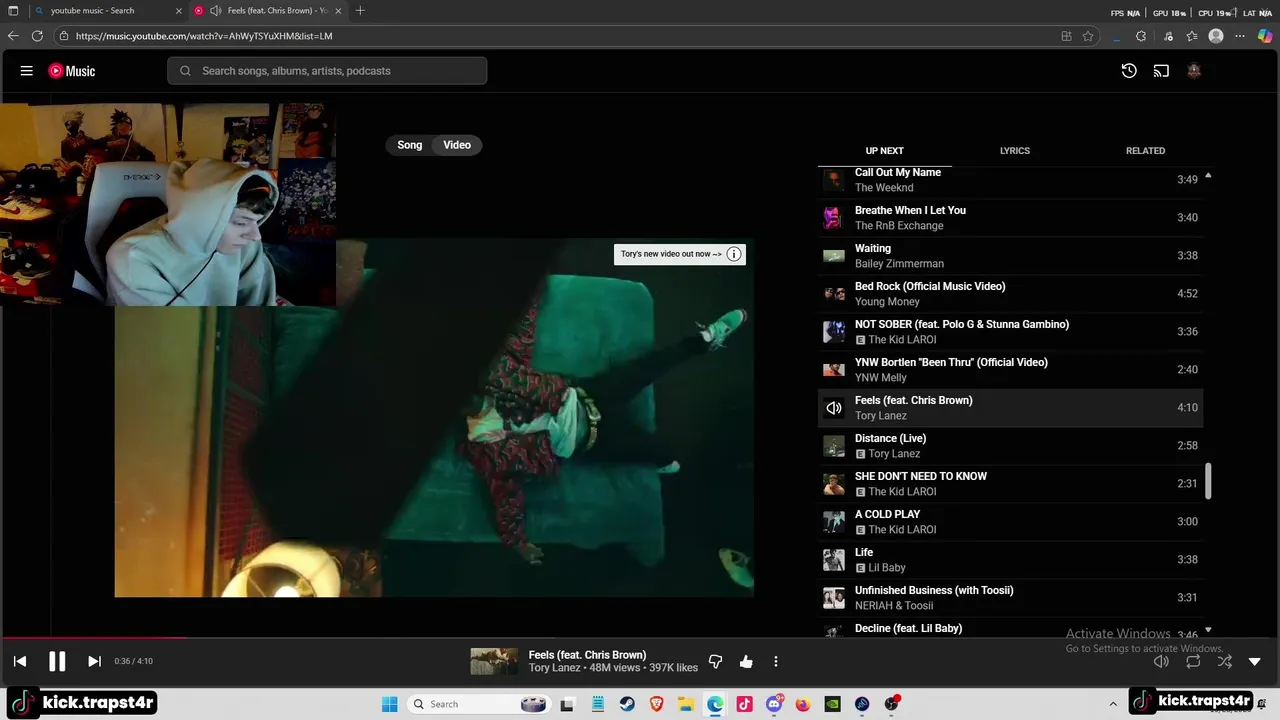
Task: Click the player bar album thumbnail
Action: pyautogui.click(x=494, y=661)
